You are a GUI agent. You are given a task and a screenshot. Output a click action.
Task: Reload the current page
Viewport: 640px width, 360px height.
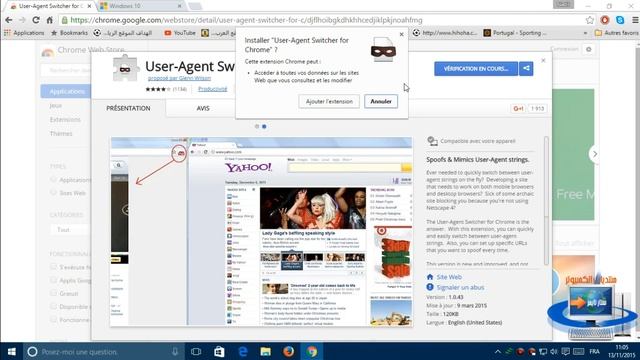pyautogui.click(x=36, y=20)
